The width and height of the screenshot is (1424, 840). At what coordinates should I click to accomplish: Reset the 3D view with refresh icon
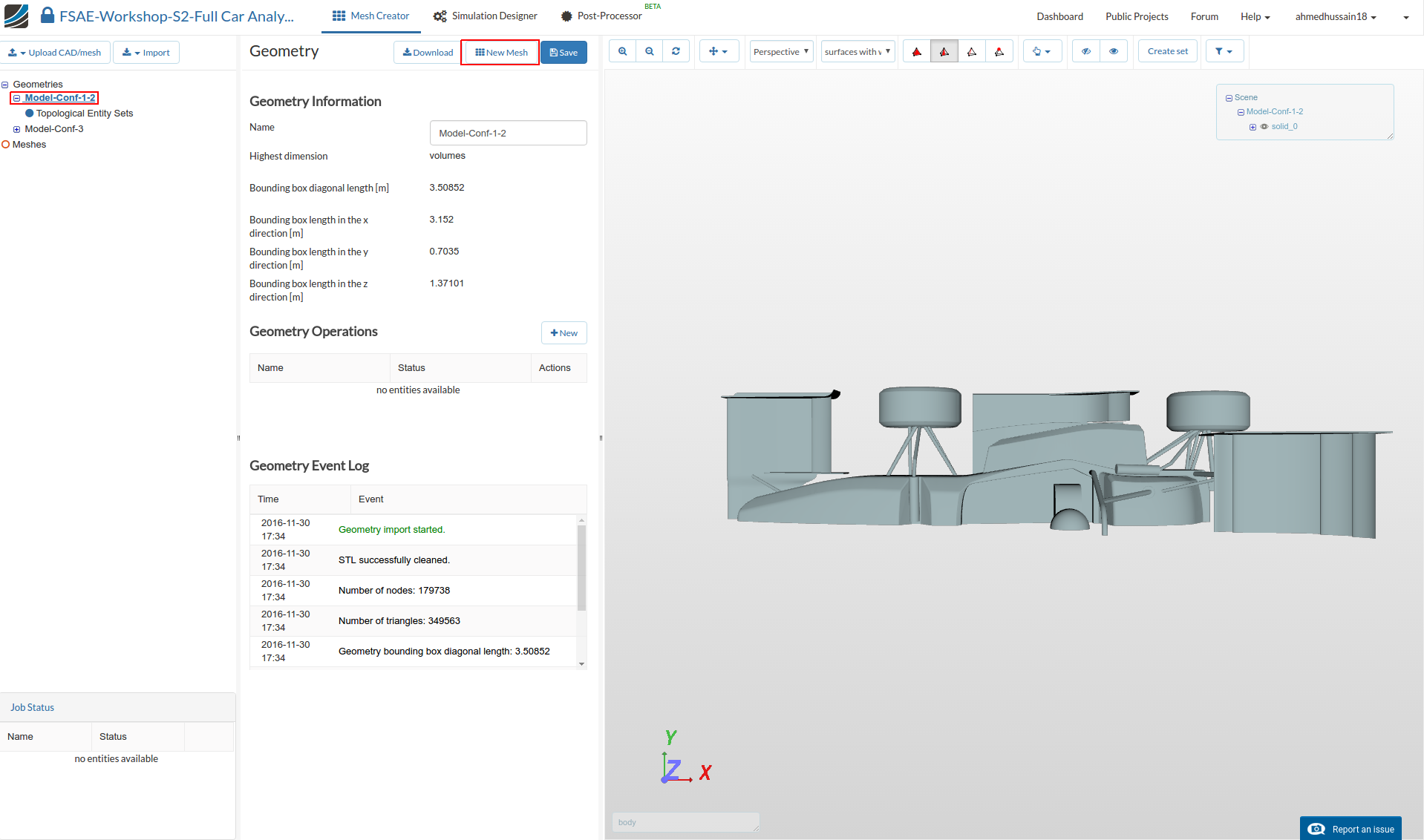click(676, 51)
